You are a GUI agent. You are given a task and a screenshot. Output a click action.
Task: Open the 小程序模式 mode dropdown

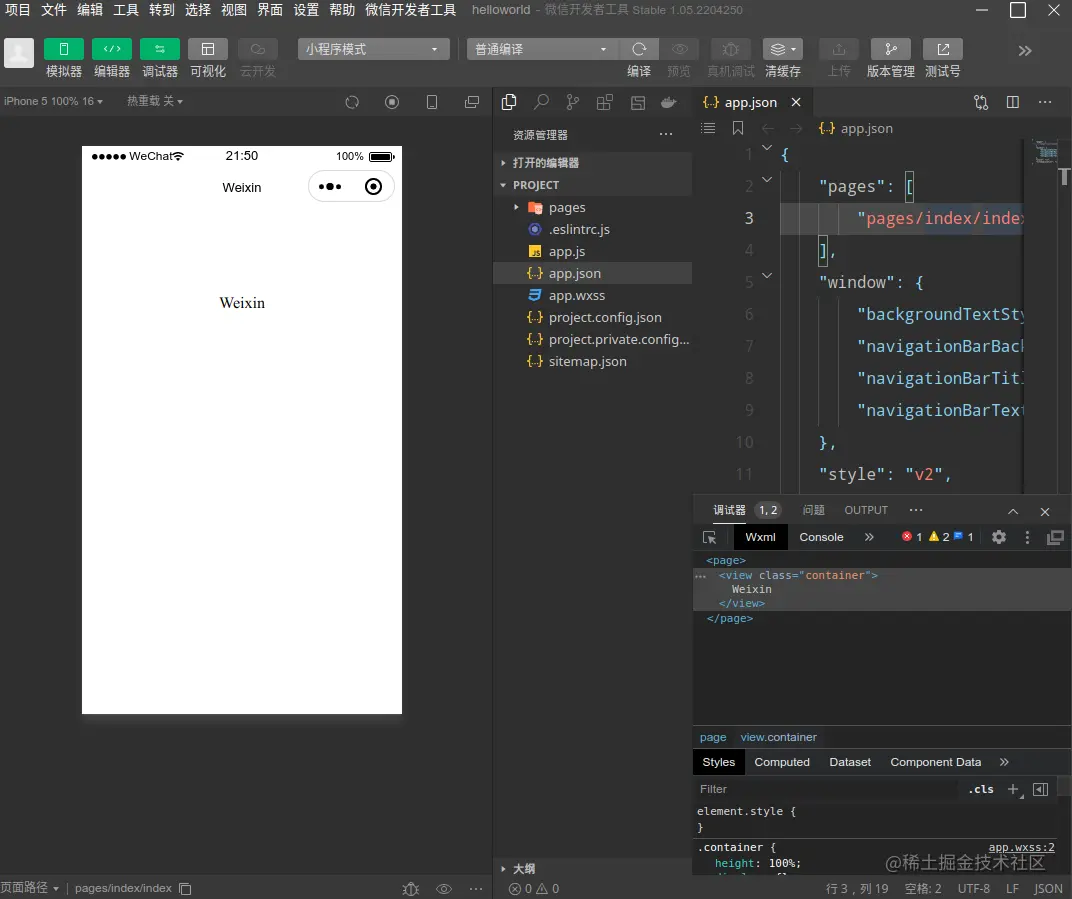tap(373, 49)
